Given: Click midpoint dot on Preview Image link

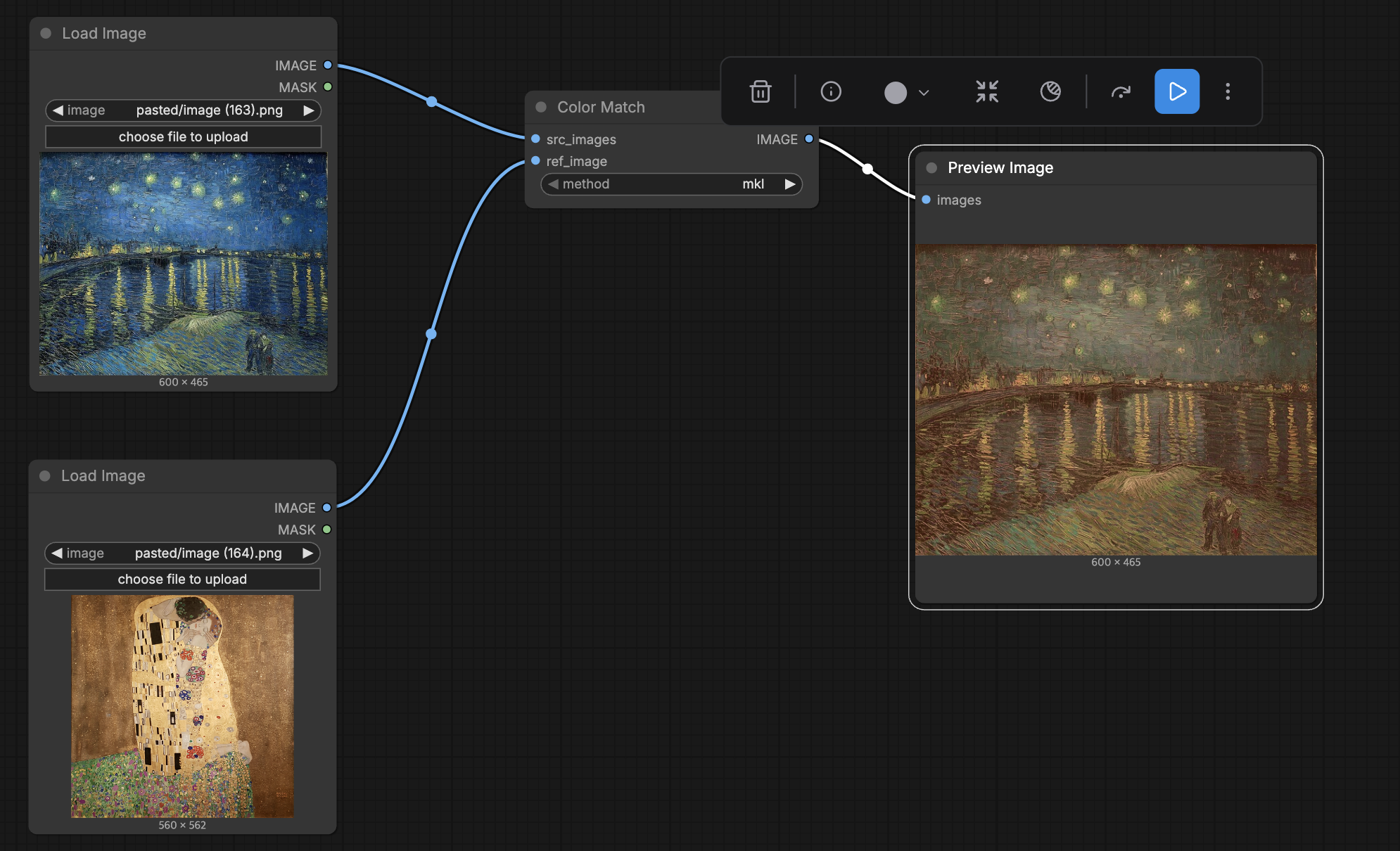Looking at the screenshot, I should 868,169.
